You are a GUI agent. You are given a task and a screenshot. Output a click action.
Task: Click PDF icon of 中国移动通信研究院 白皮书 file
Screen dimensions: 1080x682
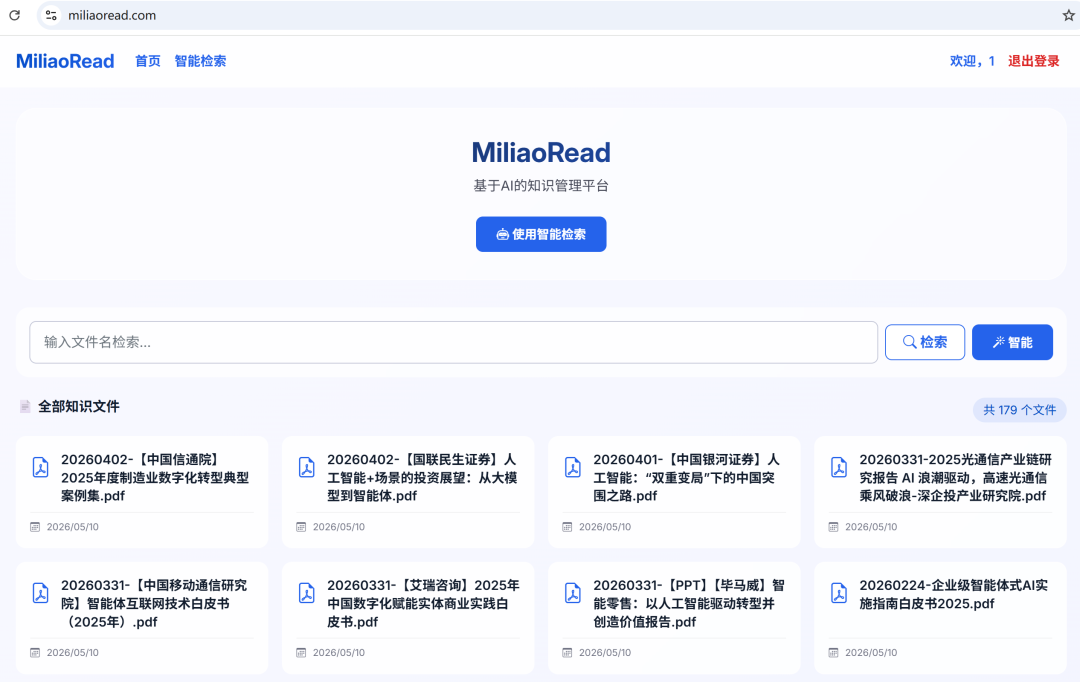pyautogui.click(x=41, y=593)
